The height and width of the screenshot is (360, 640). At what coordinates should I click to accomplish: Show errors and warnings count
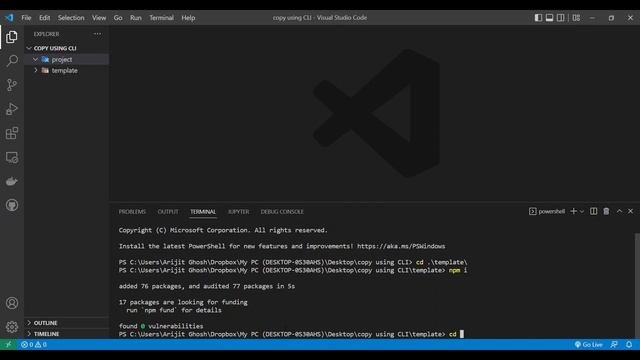pyautogui.click(x=34, y=344)
